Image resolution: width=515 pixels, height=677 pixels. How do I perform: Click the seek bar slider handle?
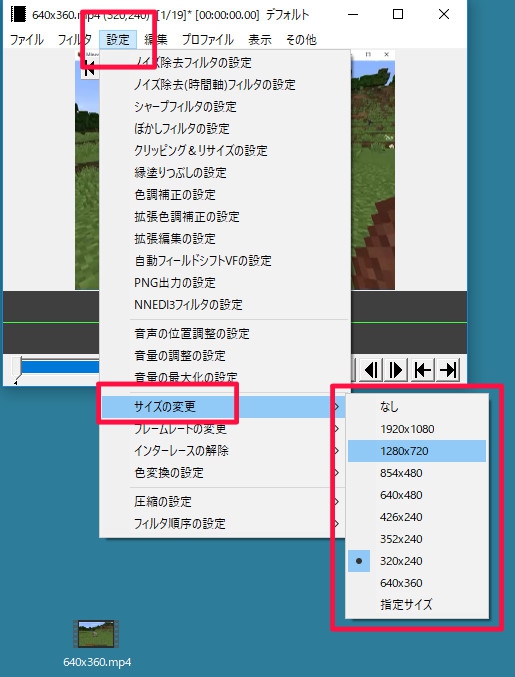16,368
